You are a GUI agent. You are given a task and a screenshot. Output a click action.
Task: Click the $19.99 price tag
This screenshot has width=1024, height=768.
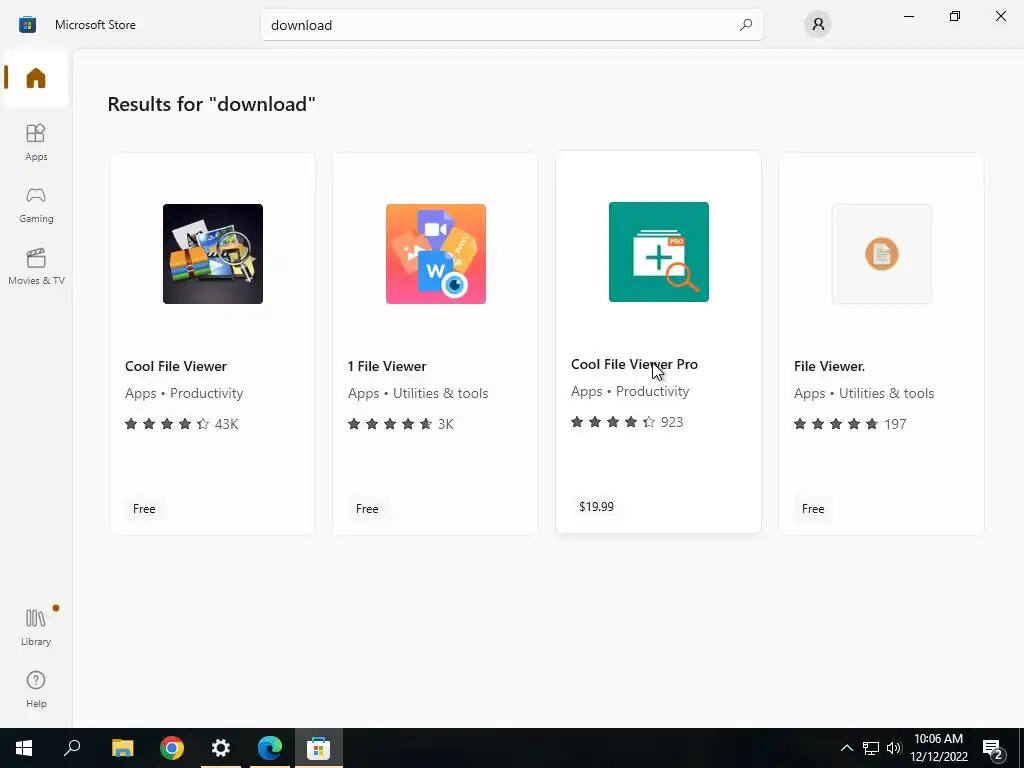click(x=596, y=507)
